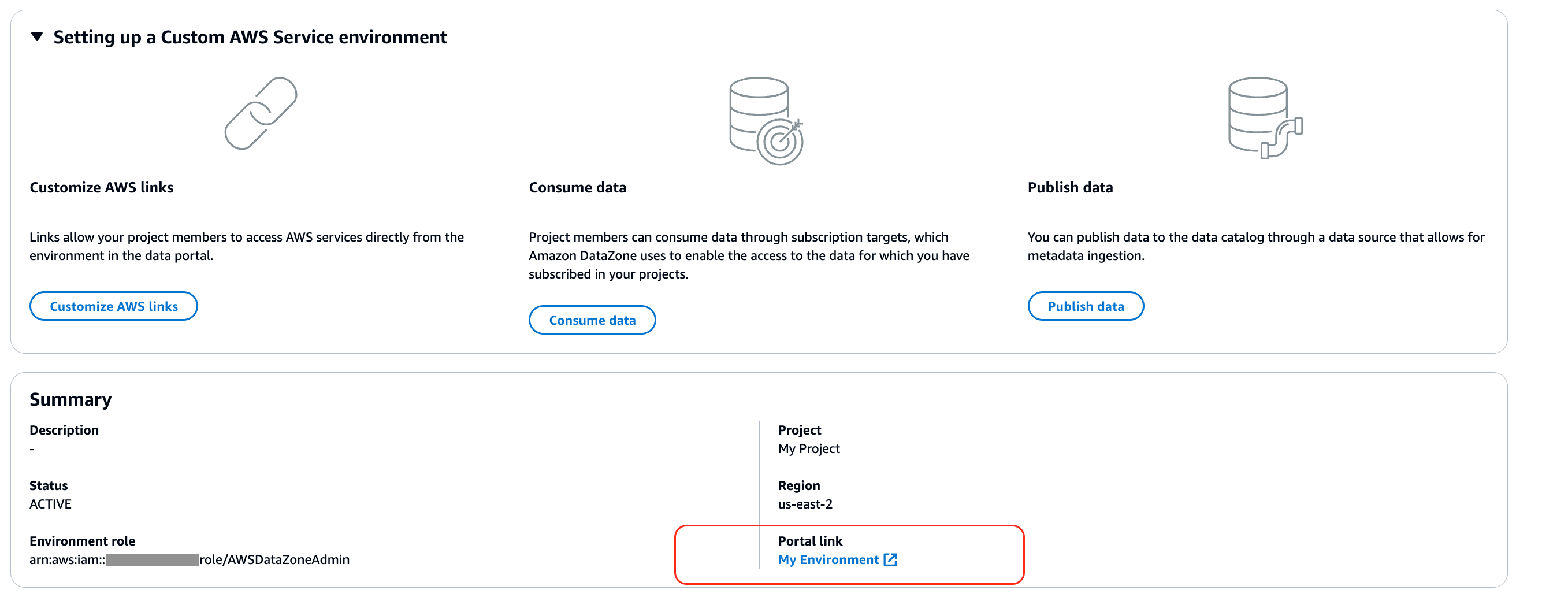Click the Publish data heading text
The image size is (1568, 601).
(1069, 188)
